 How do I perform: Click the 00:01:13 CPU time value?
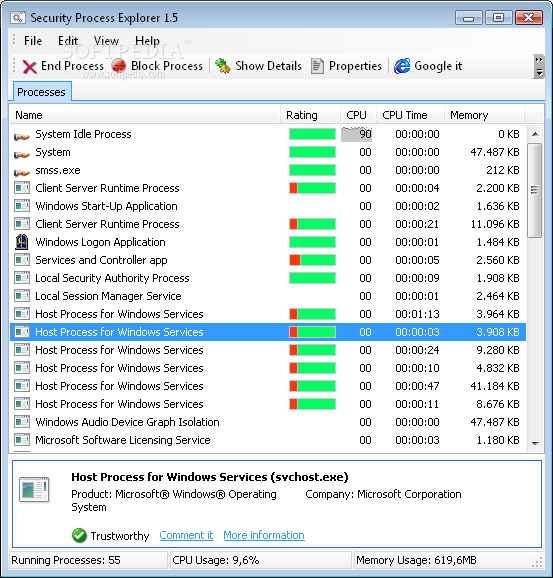[x=417, y=314]
